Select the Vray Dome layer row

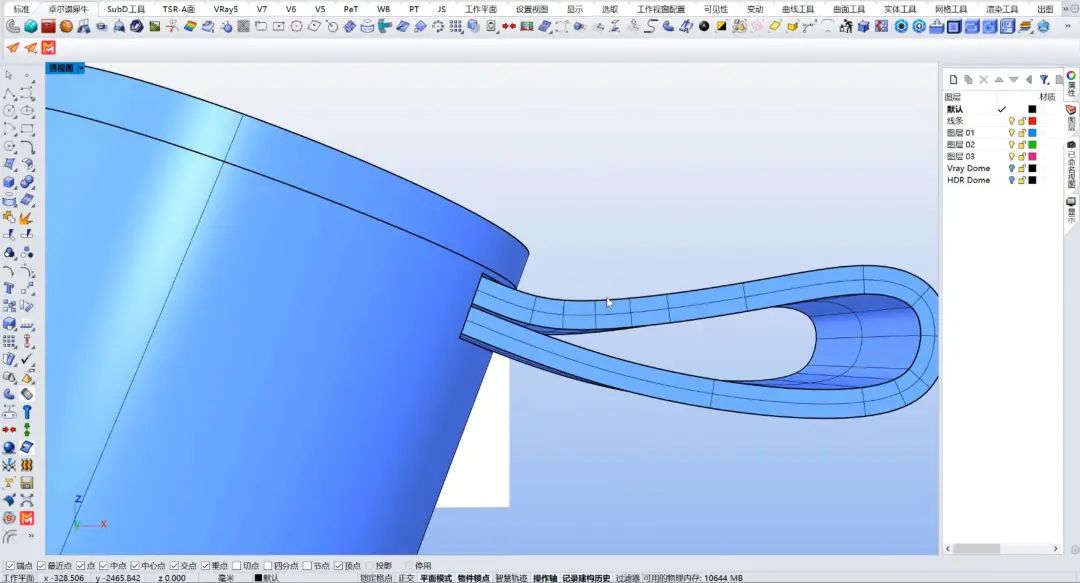[968, 169]
